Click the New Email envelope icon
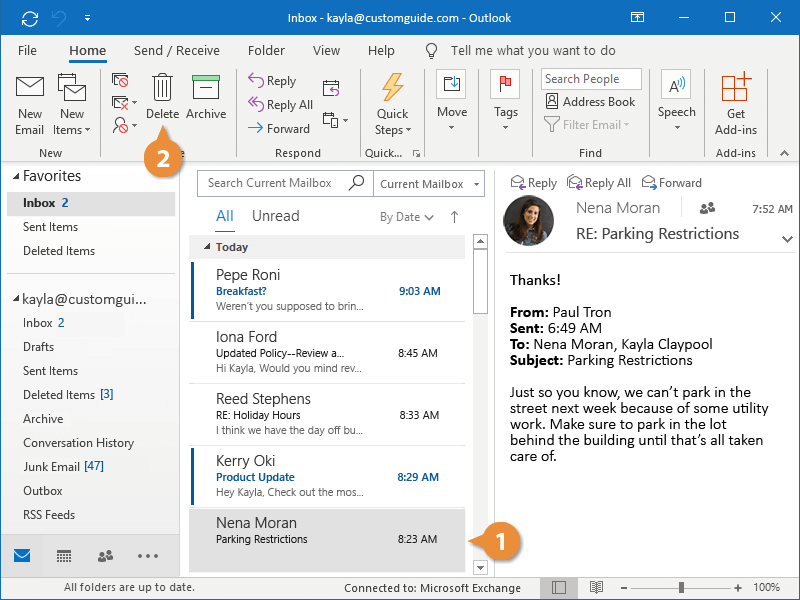Screen dimensions: 800x600 coord(30,87)
